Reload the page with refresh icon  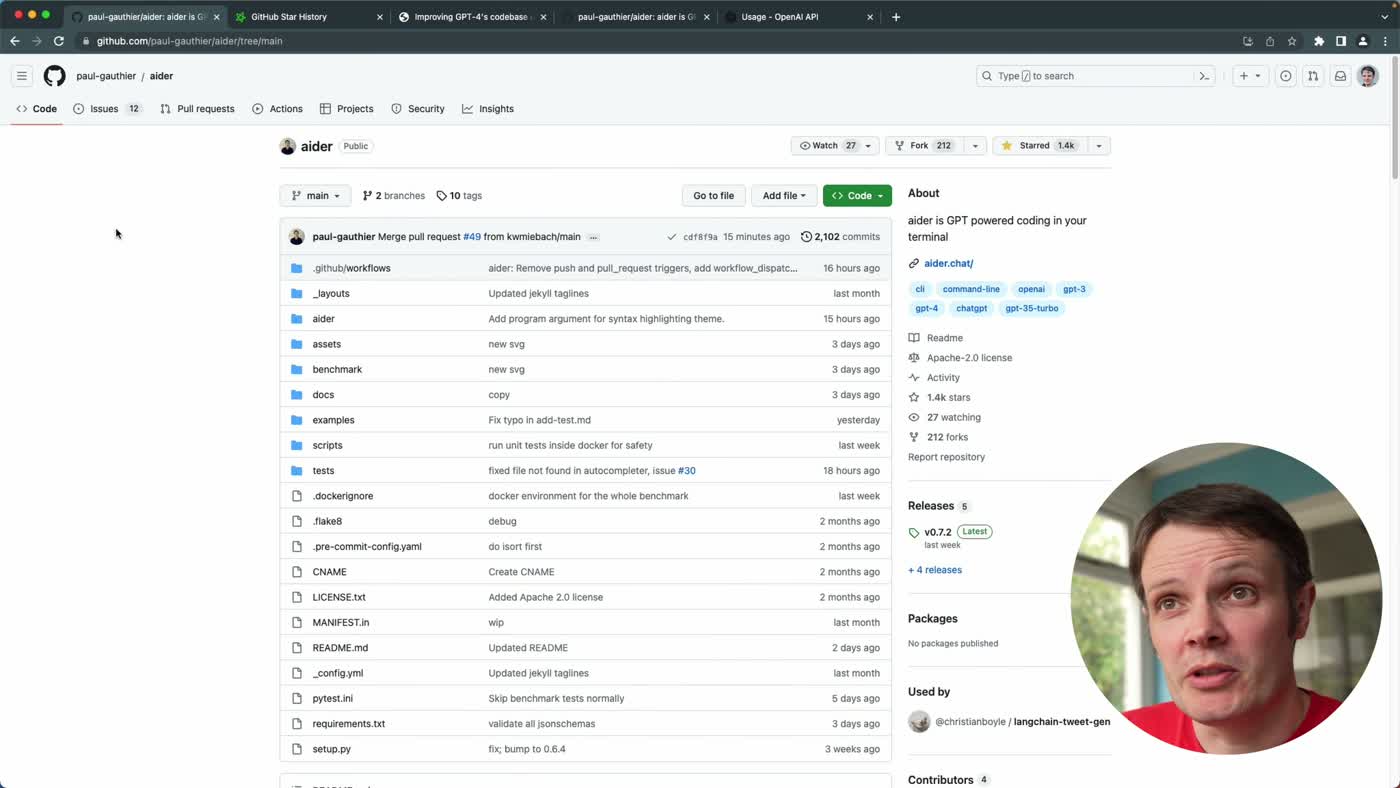click(x=59, y=41)
